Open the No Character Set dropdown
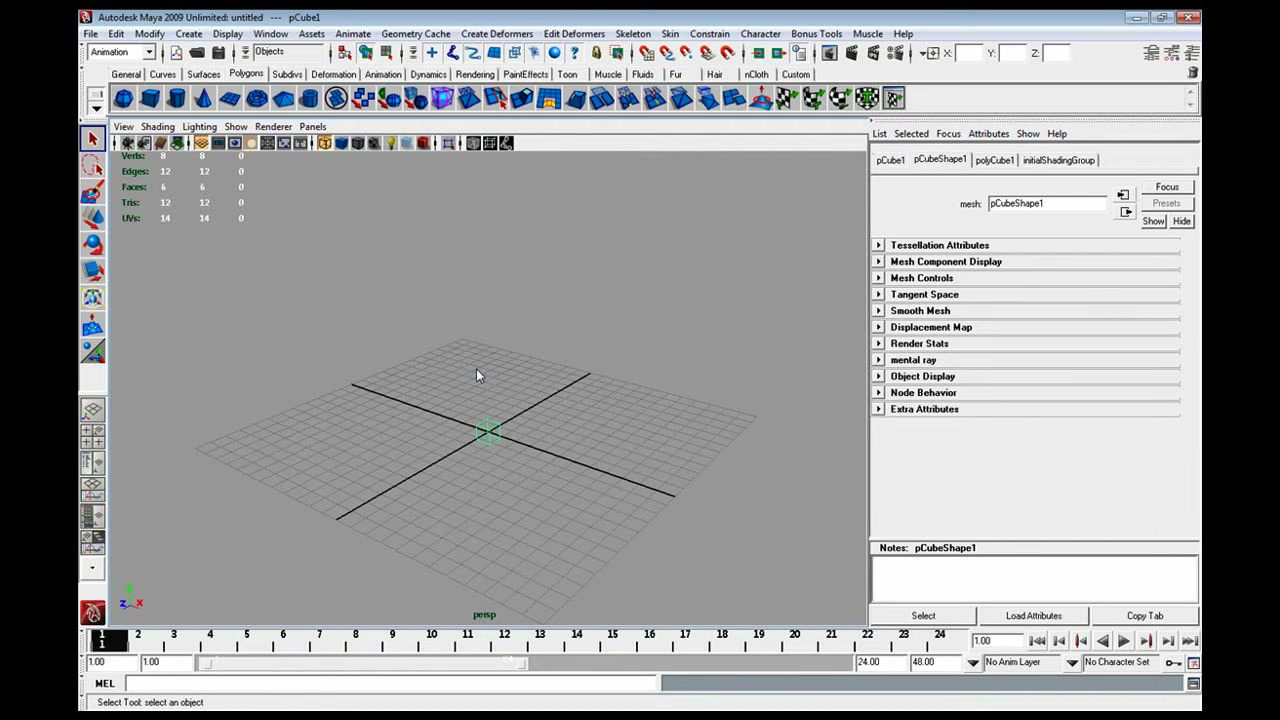 (1072, 662)
